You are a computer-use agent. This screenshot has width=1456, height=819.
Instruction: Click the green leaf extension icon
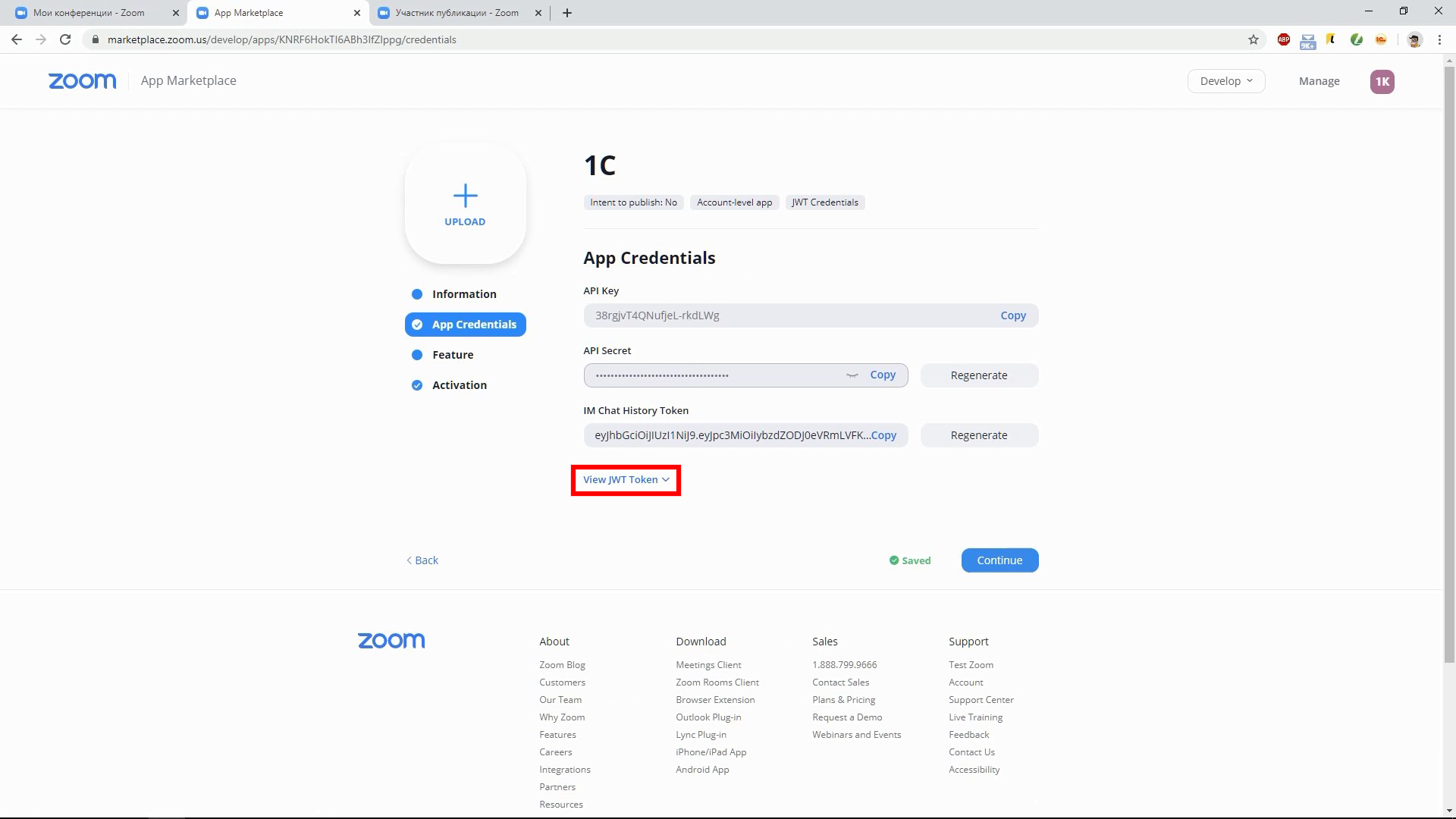click(1357, 39)
